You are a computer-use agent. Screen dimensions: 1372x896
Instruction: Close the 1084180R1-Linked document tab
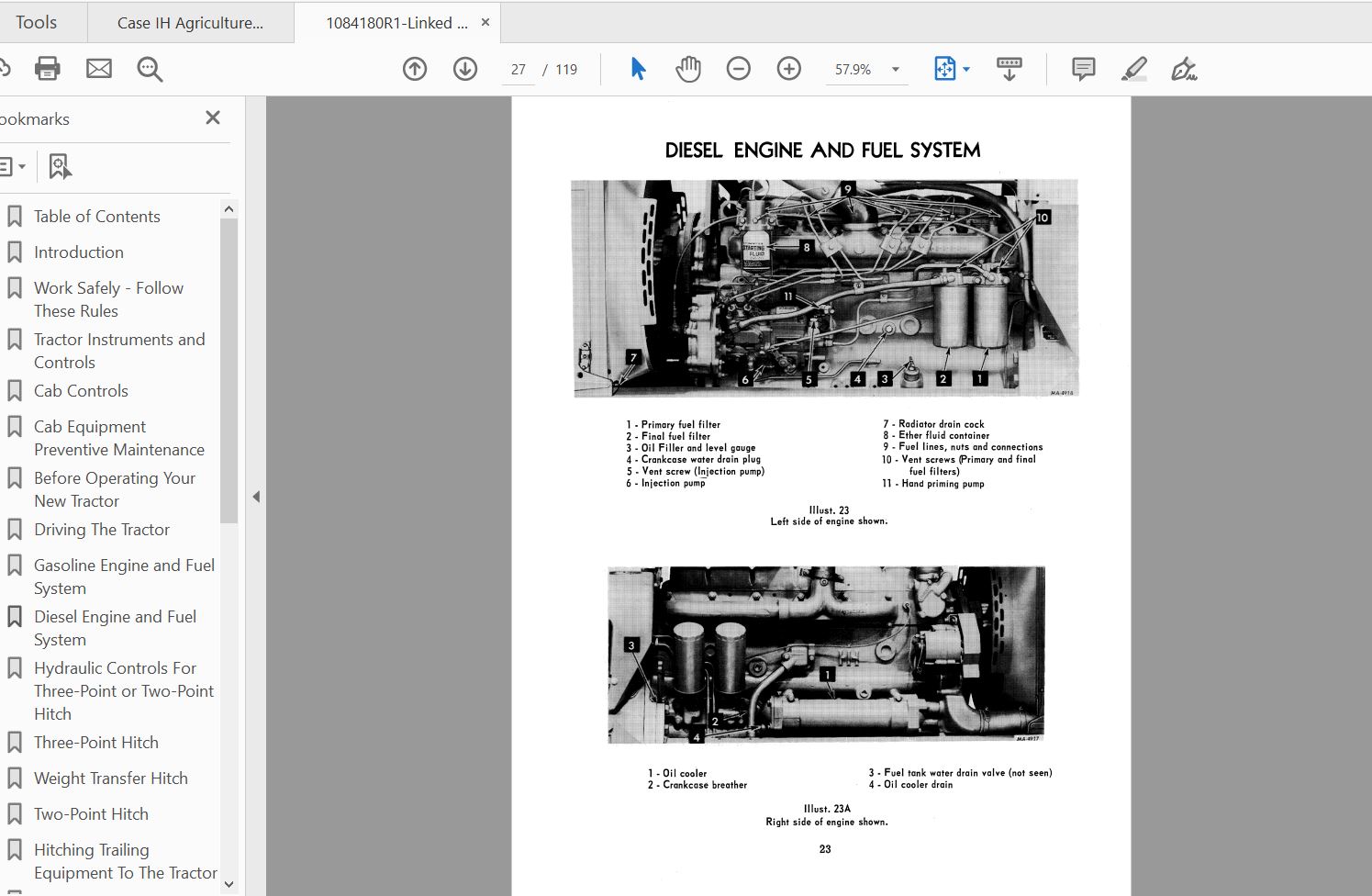click(x=485, y=22)
